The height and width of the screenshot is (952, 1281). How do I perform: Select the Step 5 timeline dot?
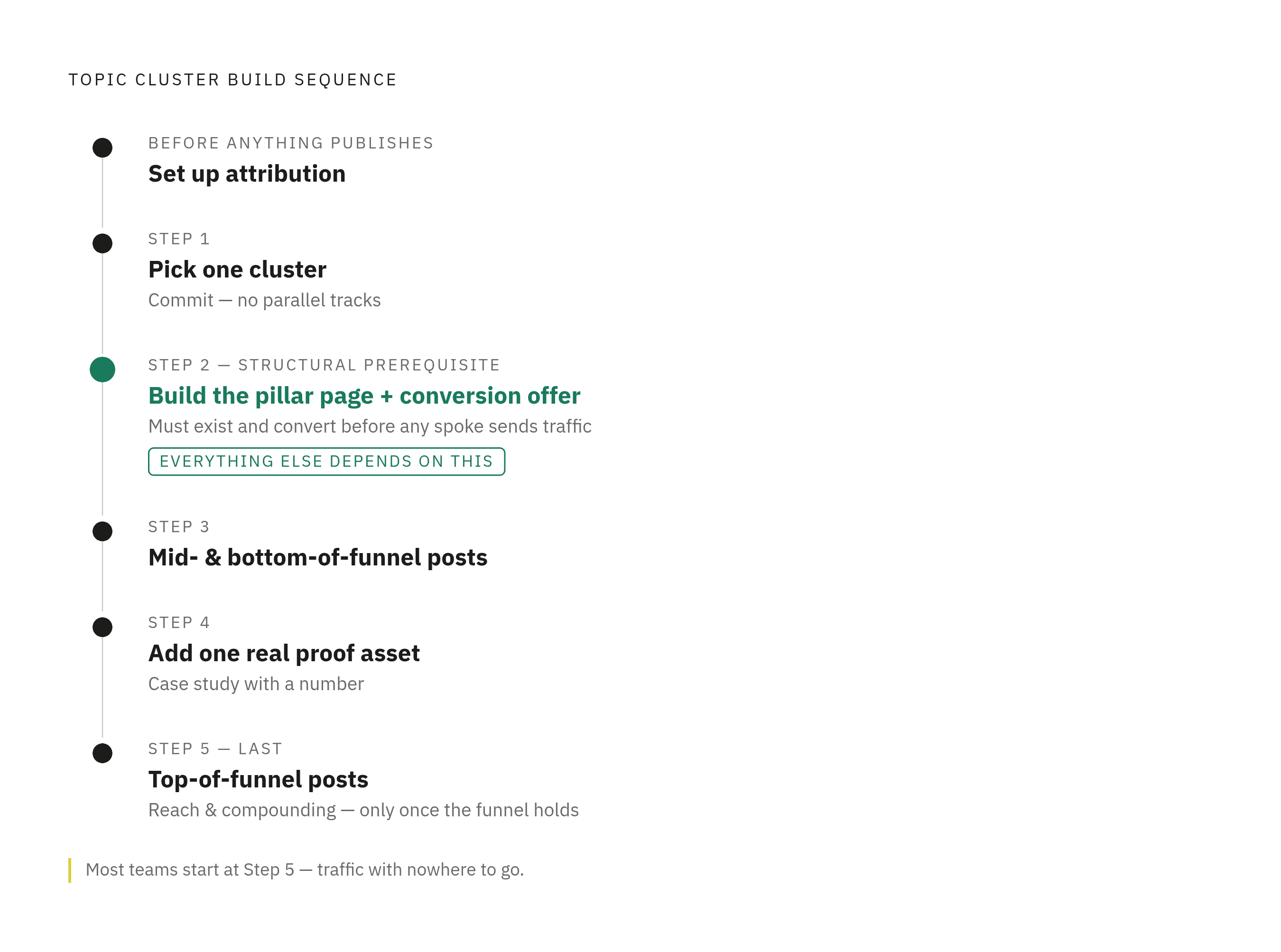pos(102,753)
